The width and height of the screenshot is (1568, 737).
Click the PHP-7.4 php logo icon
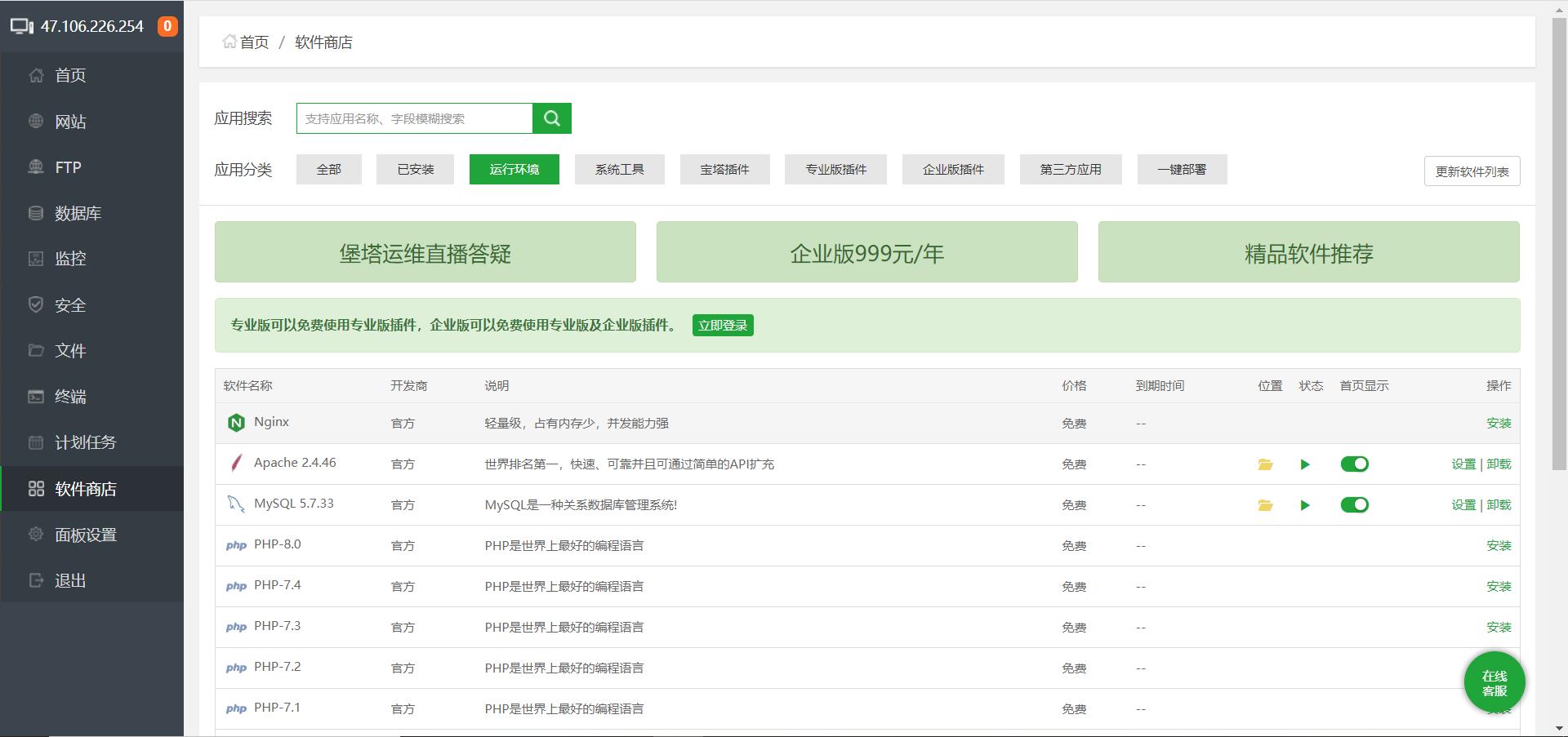tap(236, 586)
